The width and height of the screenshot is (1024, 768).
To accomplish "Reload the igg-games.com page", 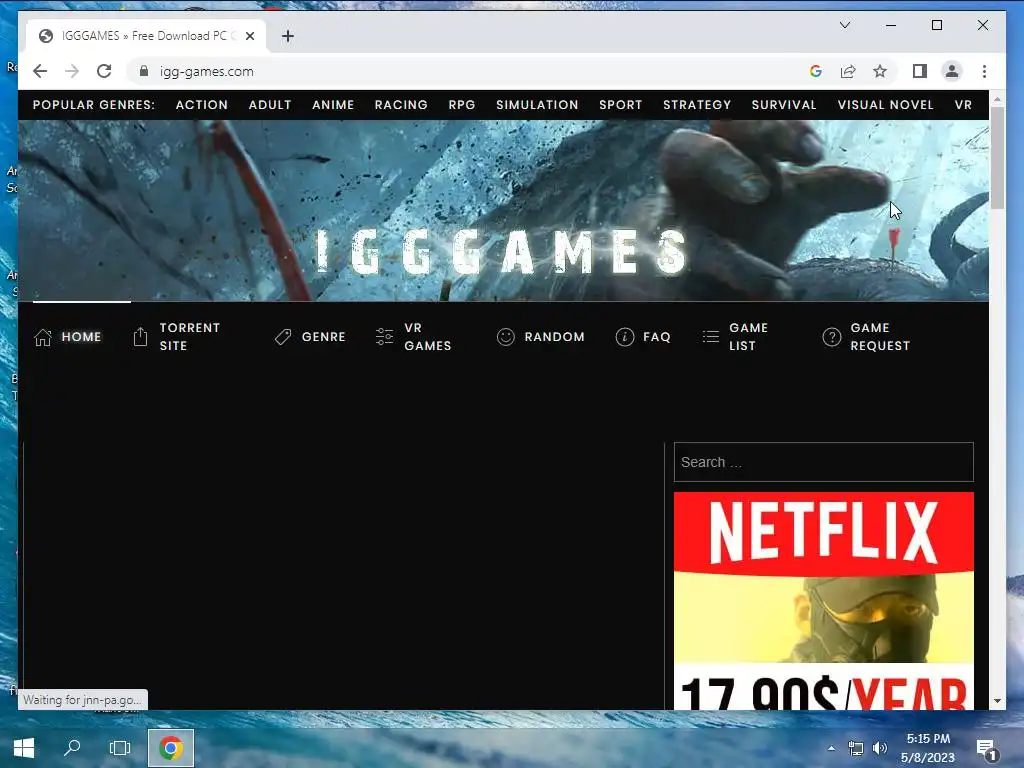I will pos(104,71).
